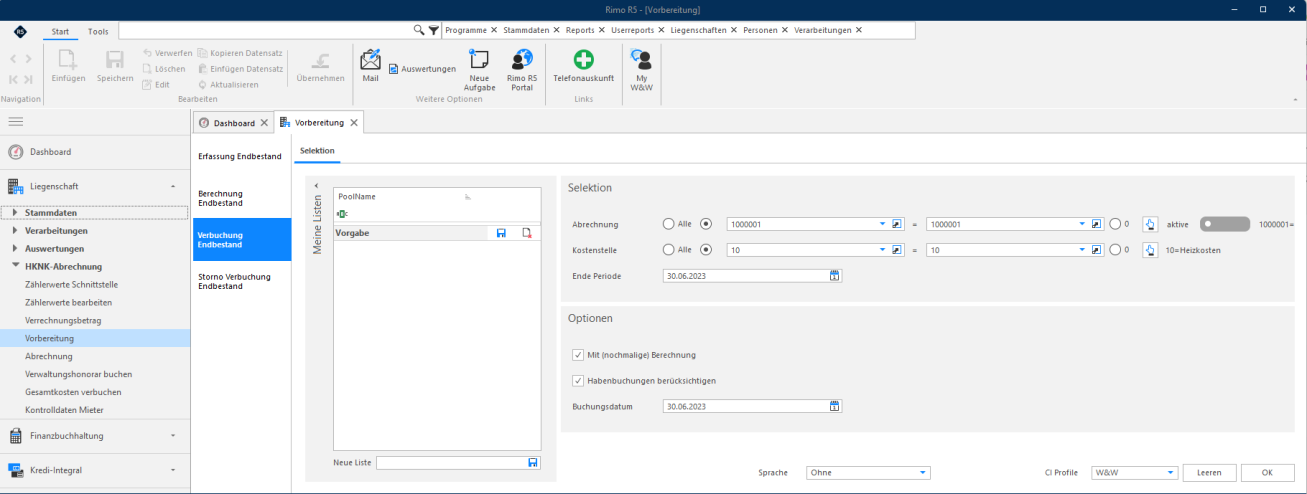Close the Vorbereitung tab
Screen dimensions: 1307x494
pyautogui.click(x=353, y=122)
